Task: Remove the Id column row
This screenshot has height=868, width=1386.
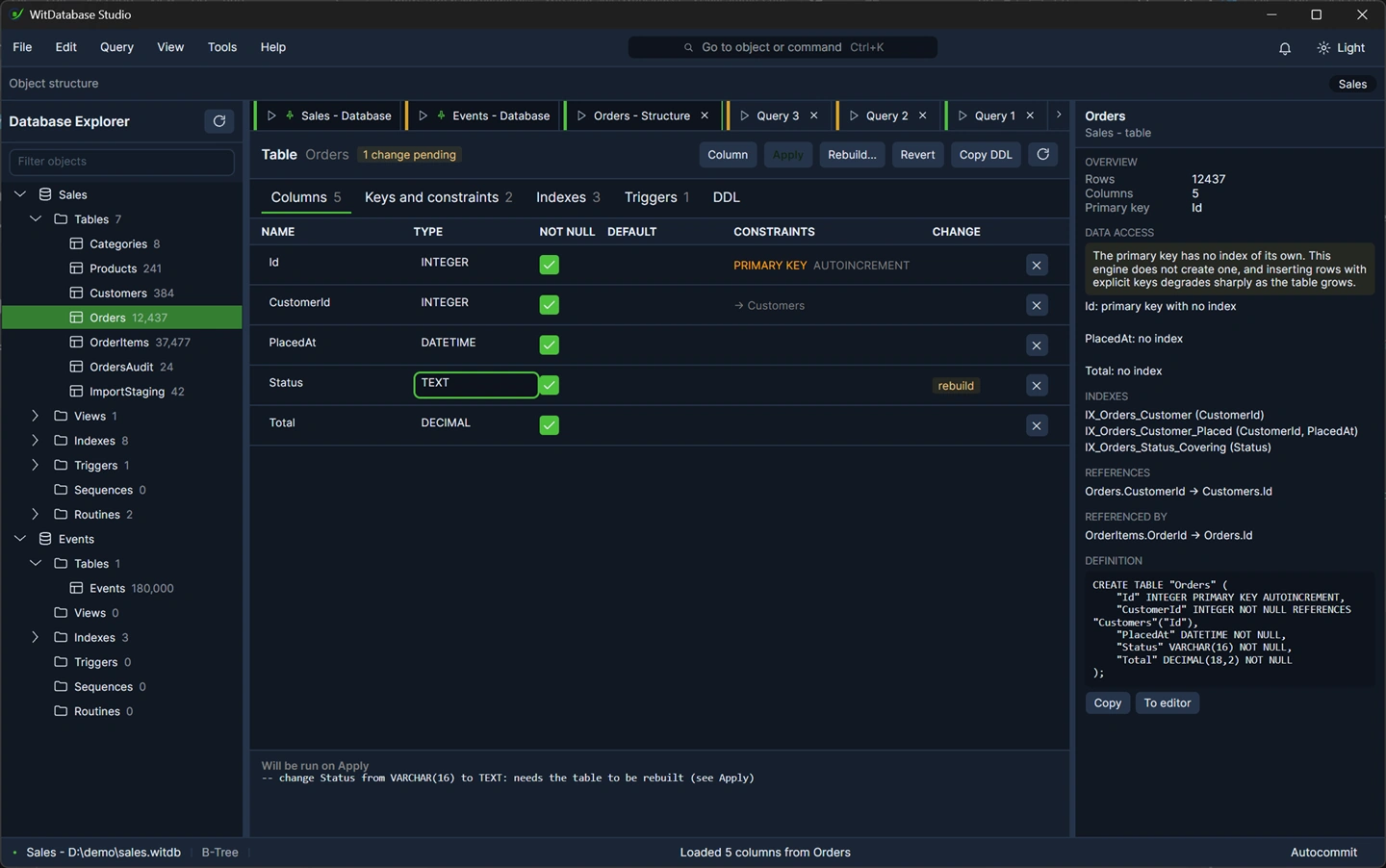Action: (x=1037, y=265)
